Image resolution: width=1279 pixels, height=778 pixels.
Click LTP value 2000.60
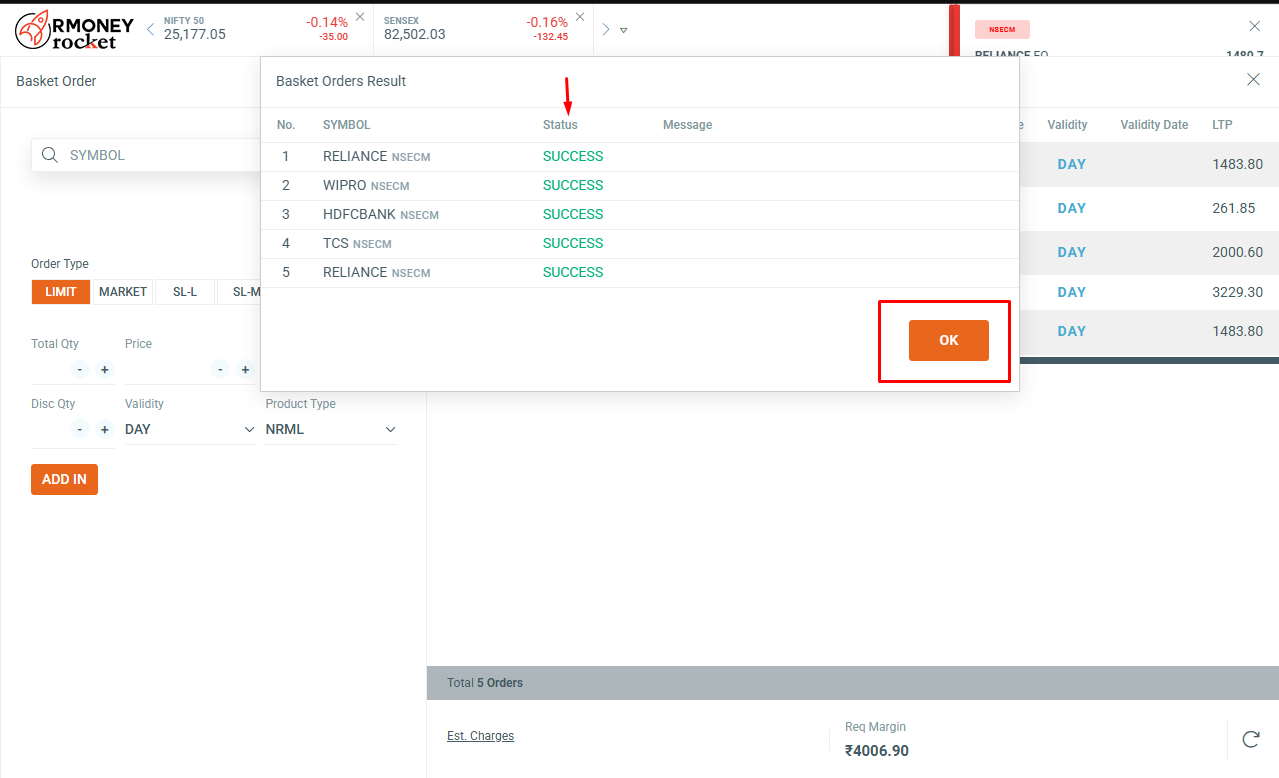1237,252
